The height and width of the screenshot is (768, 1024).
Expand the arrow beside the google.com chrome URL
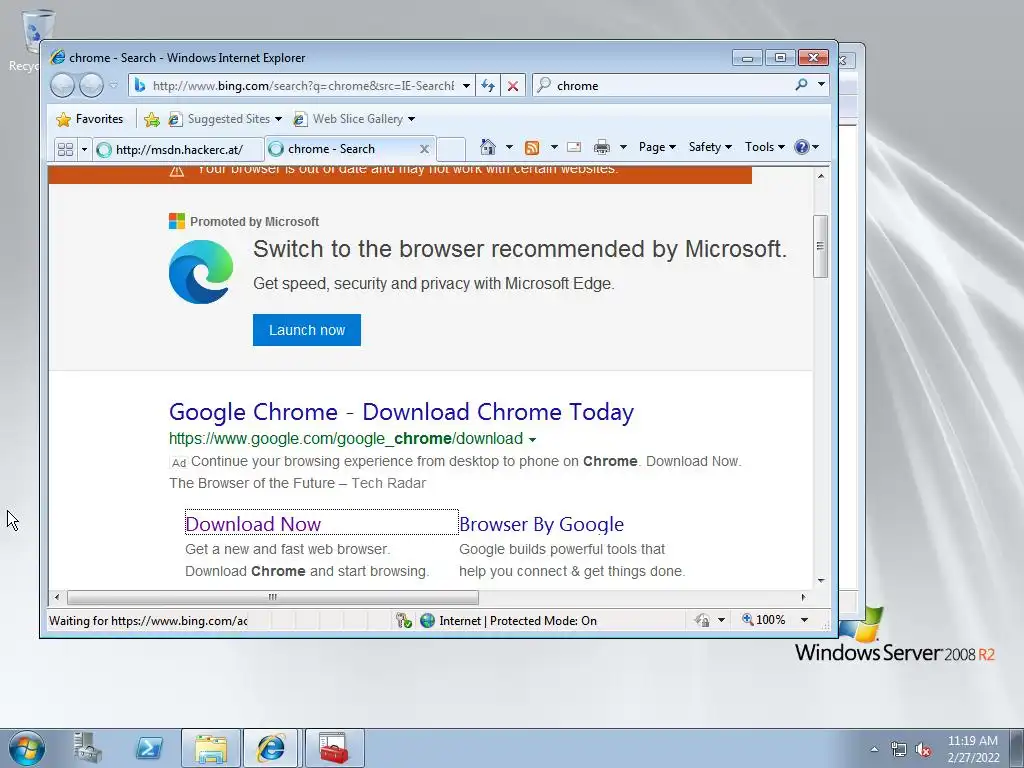click(532, 440)
